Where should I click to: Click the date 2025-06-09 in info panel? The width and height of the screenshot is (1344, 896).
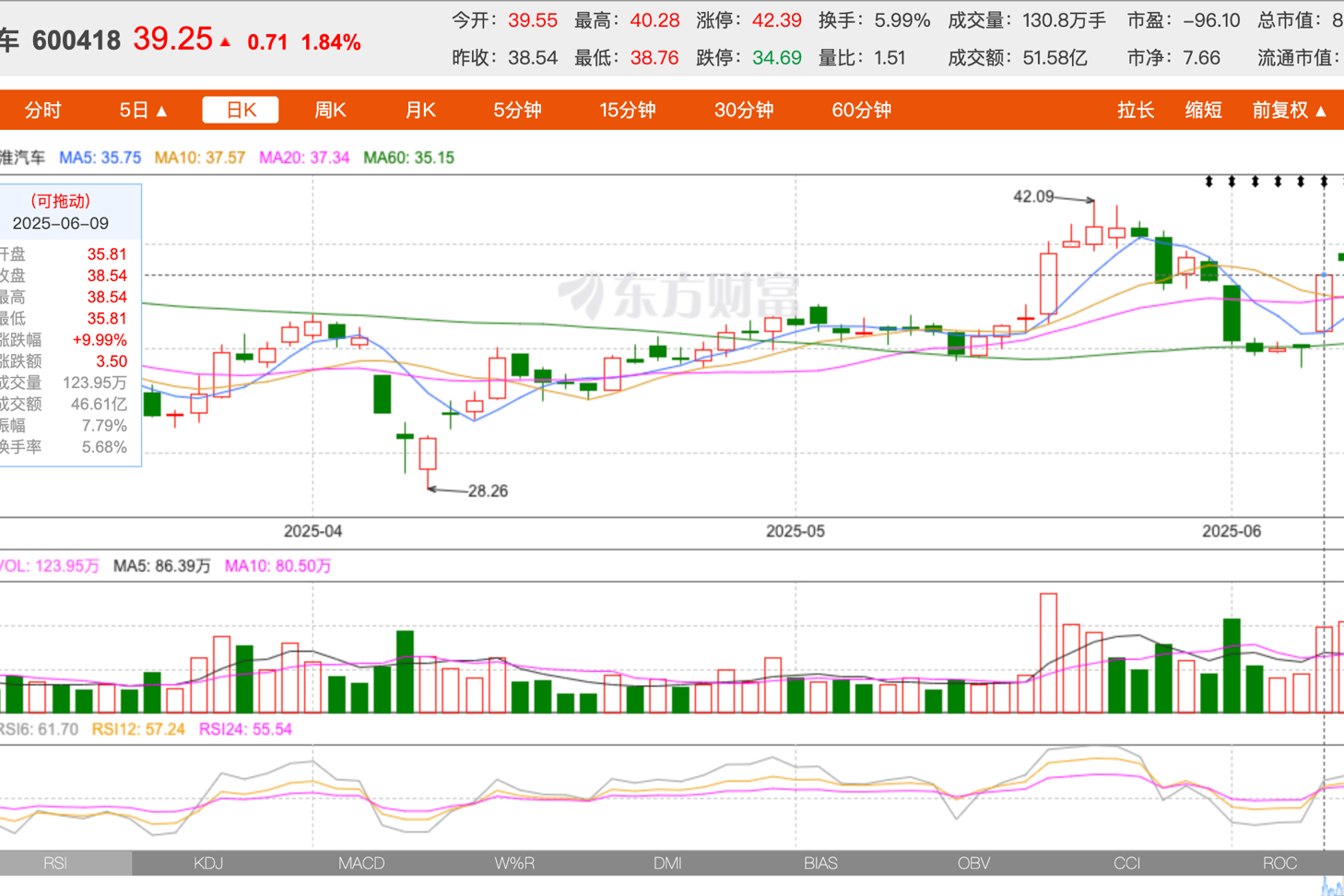(61, 223)
